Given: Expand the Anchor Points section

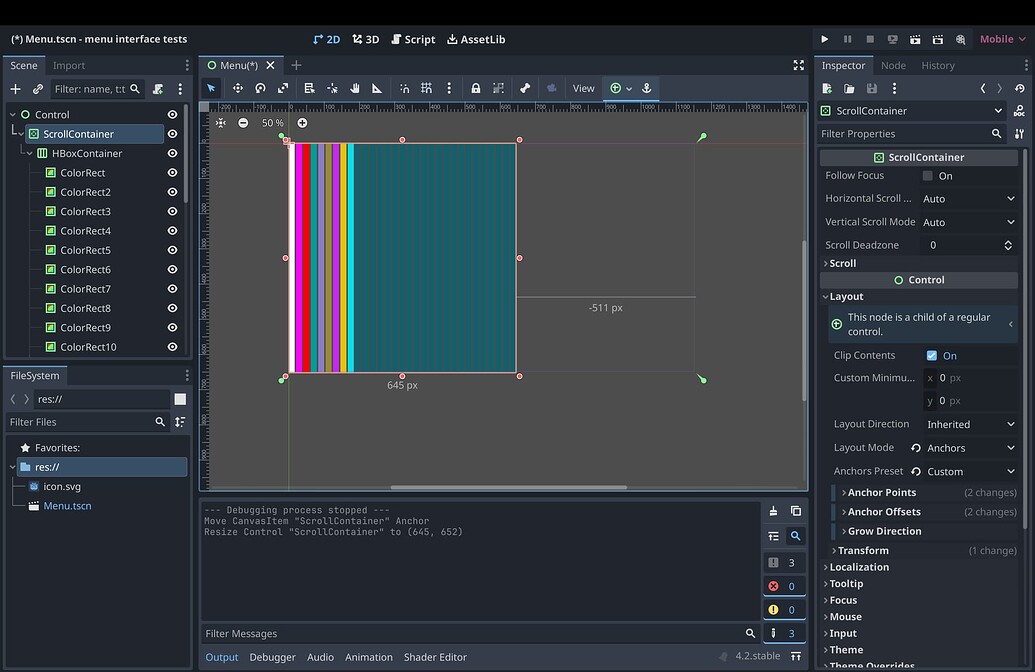Looking at the screenshot, I should pos(881,492).
